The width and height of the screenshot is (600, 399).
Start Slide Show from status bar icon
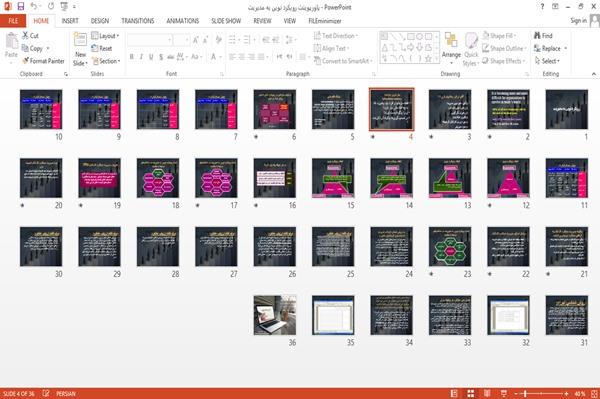click(504, 393)
